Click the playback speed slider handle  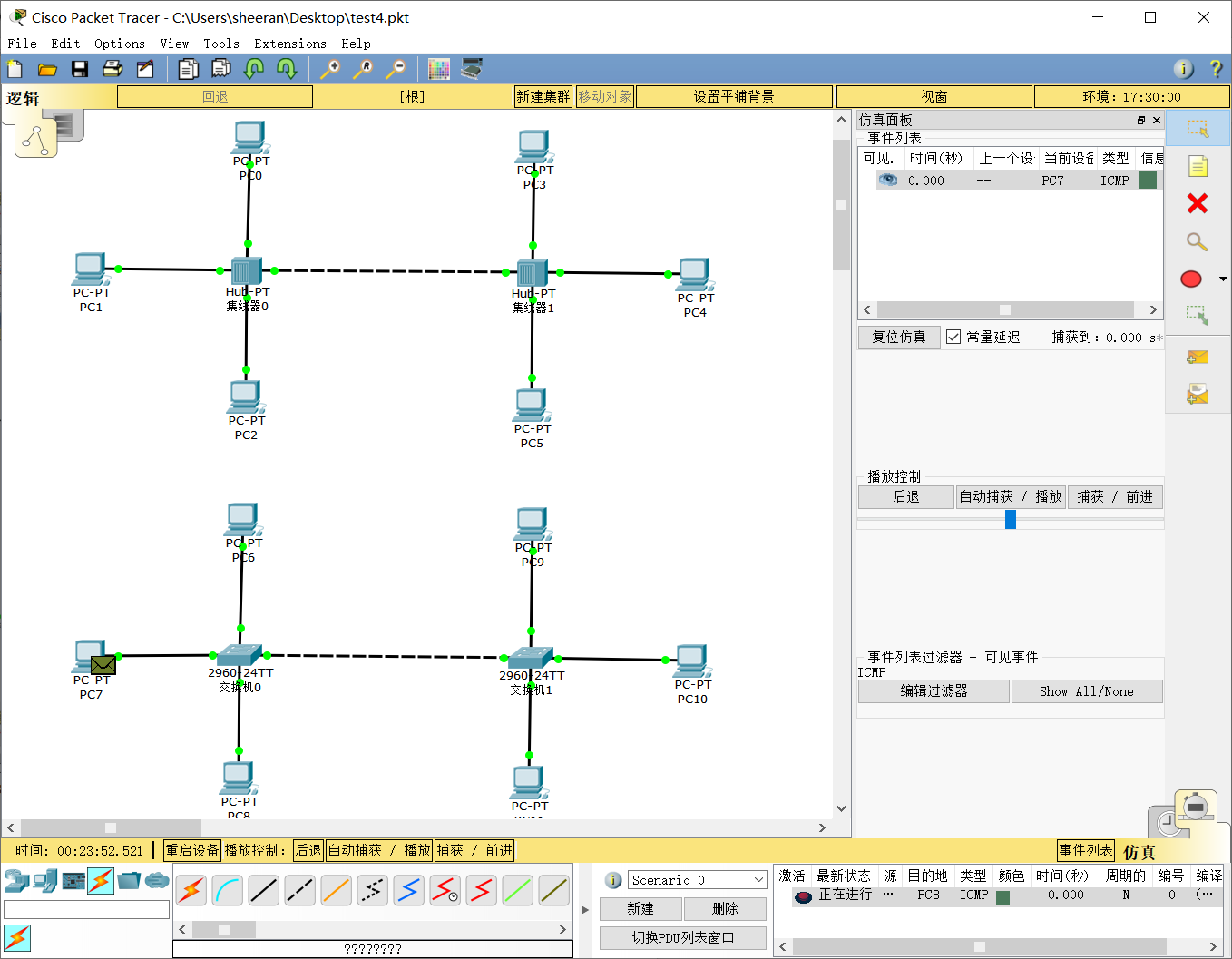pyautogui.click(x=1011, y=519)
